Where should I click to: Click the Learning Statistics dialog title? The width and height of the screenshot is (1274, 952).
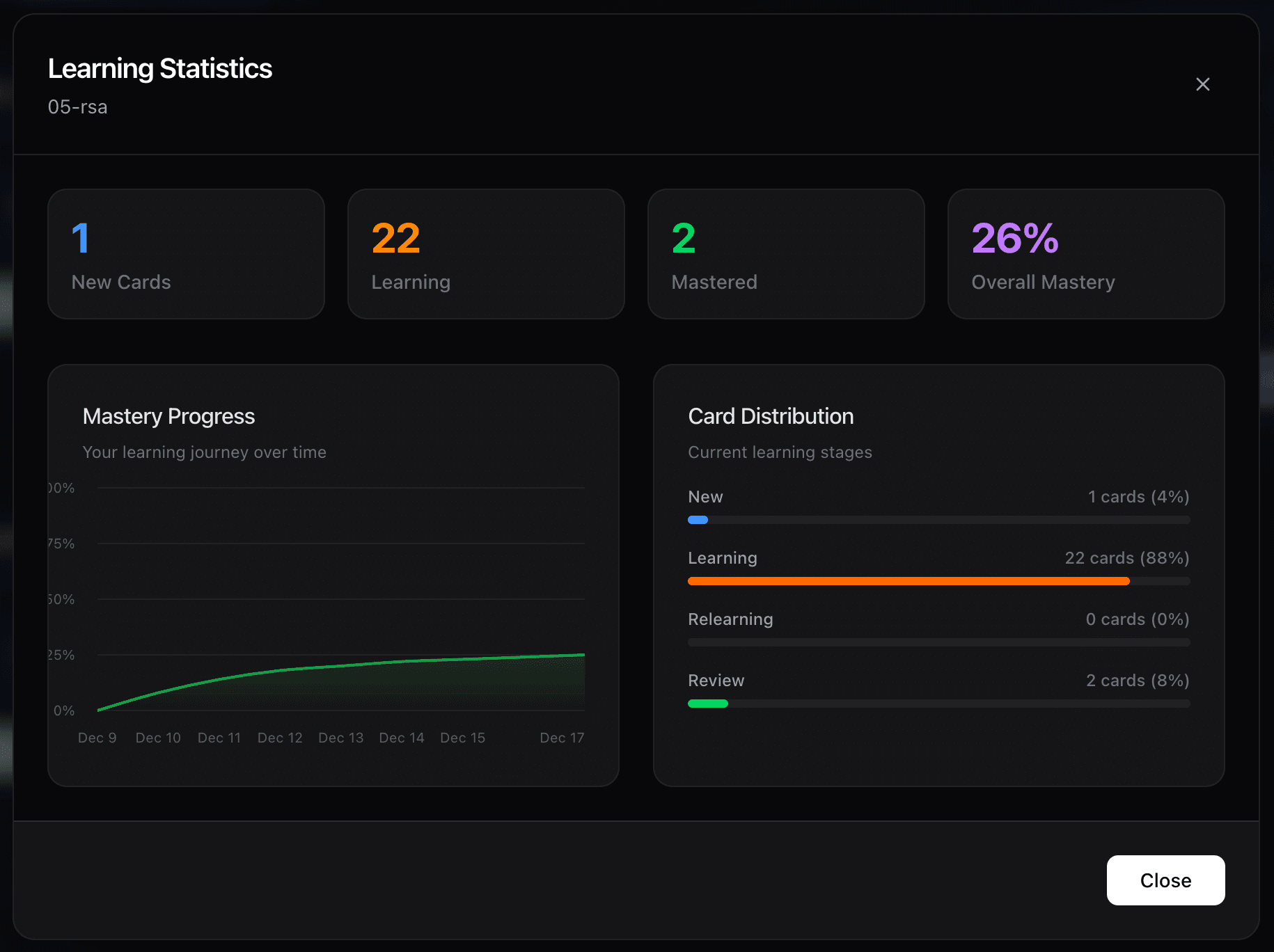tap(159, 68)
